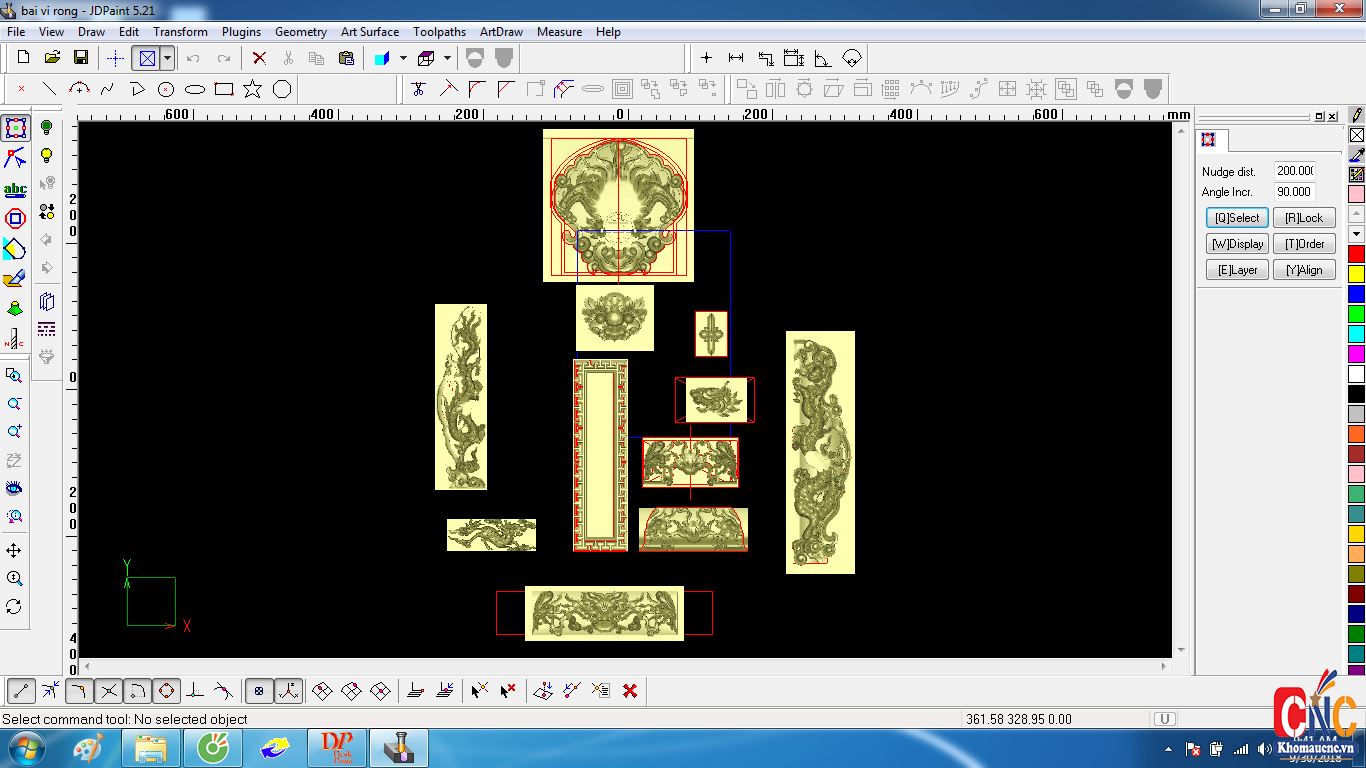1366x768 pixels.
Task: Toggle the quadrant point snap button
Action: [166, 690]
